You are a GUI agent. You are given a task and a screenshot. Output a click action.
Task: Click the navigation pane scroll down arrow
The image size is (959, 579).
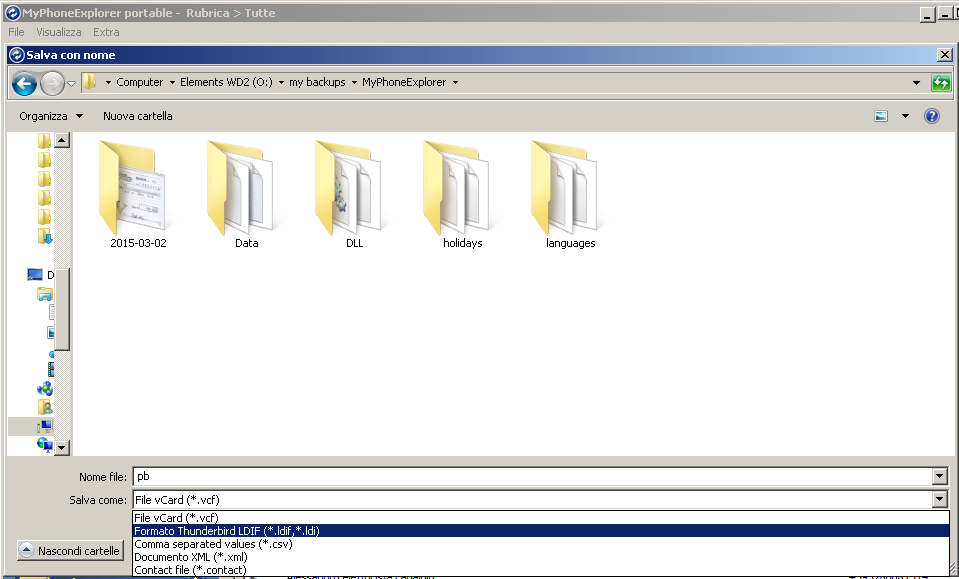(62, 448)
